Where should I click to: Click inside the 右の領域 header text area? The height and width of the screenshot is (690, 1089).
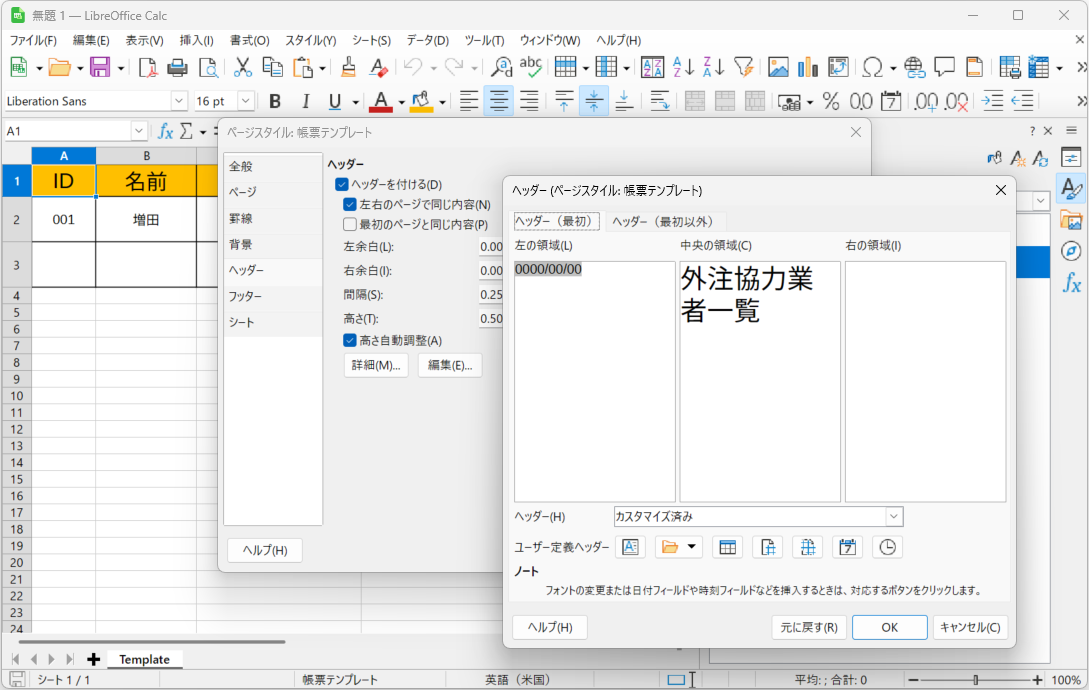(x=925, y=380)
